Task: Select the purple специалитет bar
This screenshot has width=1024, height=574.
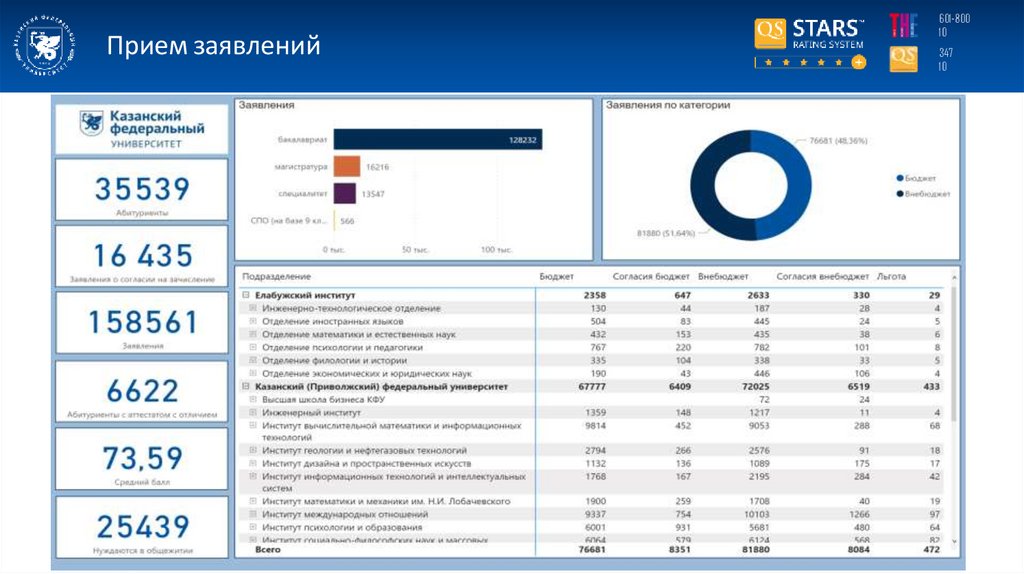Action: pos(345,193)
